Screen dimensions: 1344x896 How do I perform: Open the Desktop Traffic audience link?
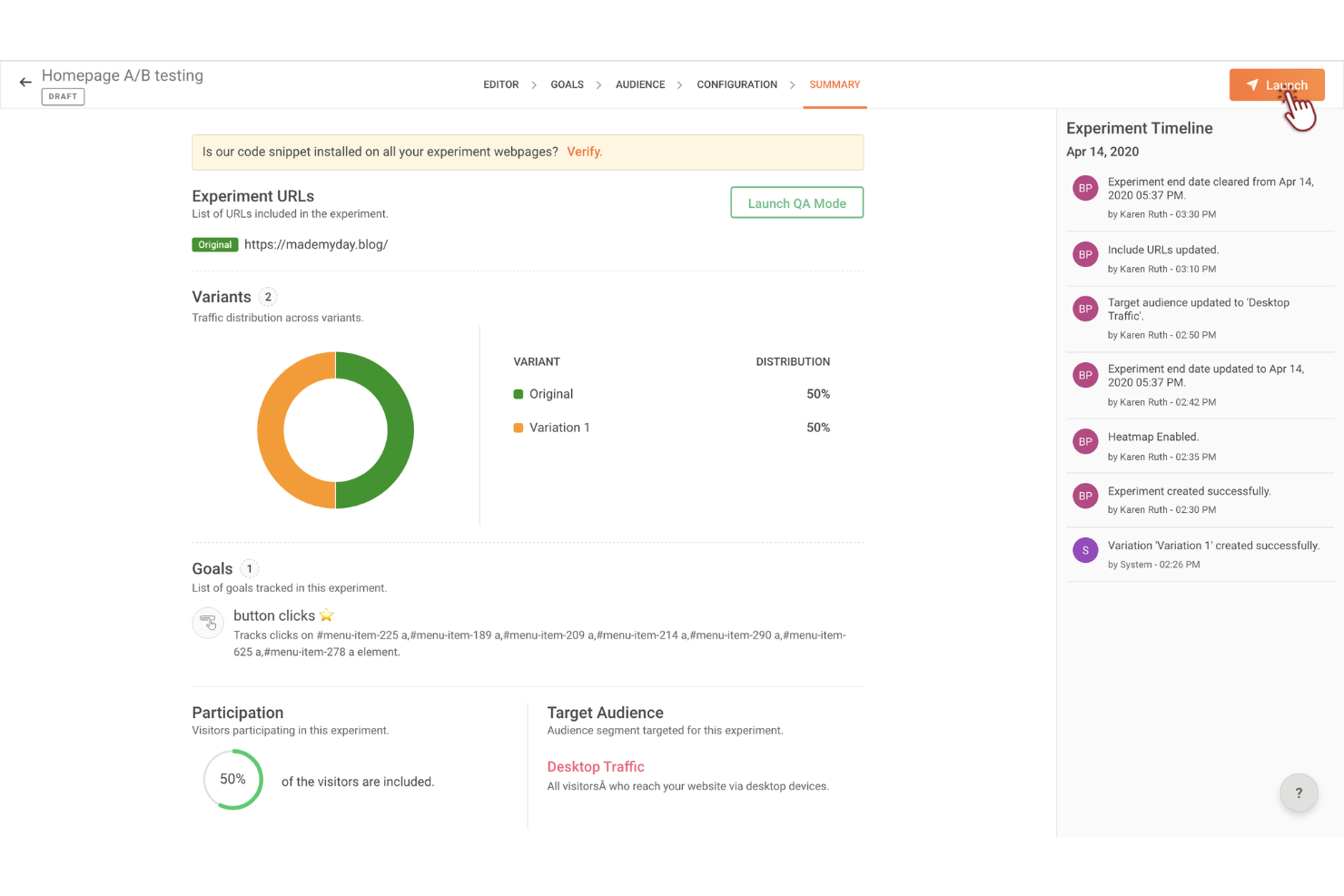point(595,766)
